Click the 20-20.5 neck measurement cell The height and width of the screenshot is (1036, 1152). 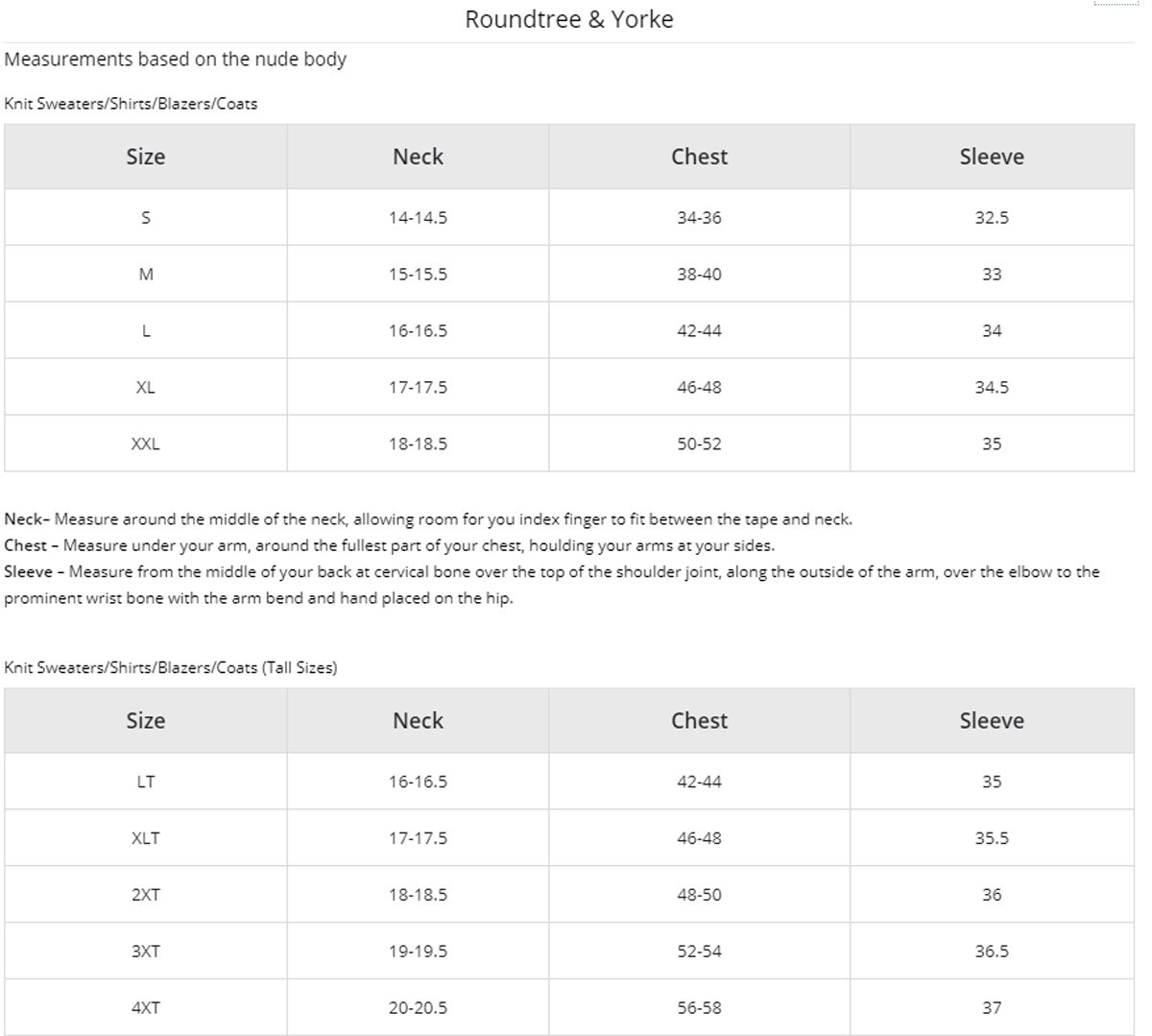[418, 1008]
